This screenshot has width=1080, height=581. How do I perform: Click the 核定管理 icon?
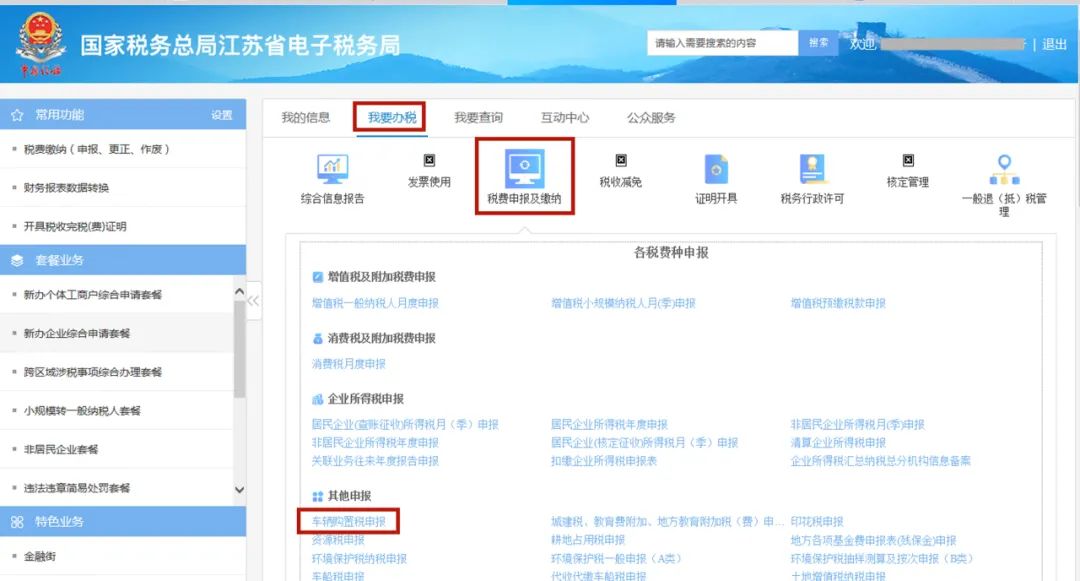[x=908, y=160]
